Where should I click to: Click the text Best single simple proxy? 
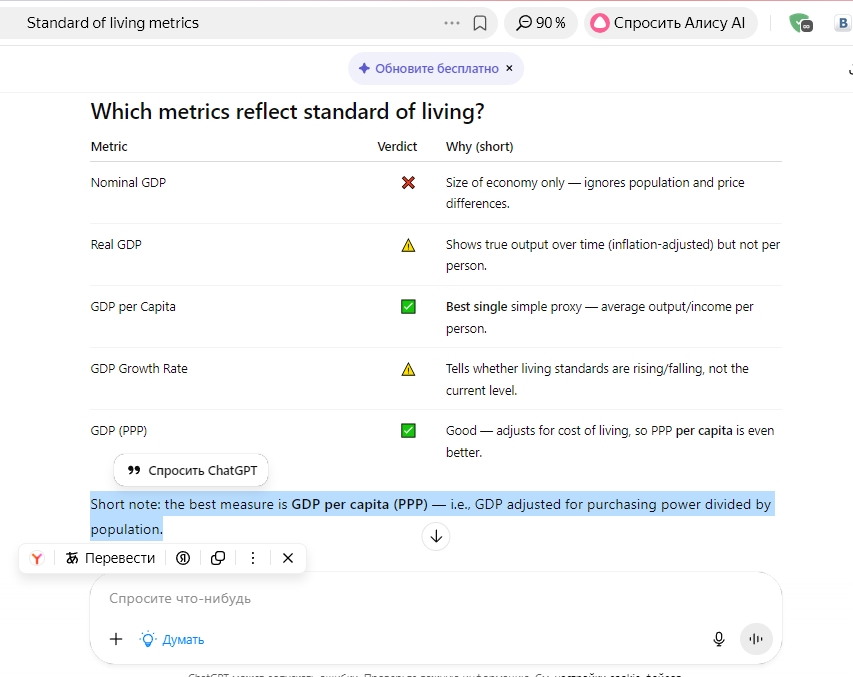(514, 307)
